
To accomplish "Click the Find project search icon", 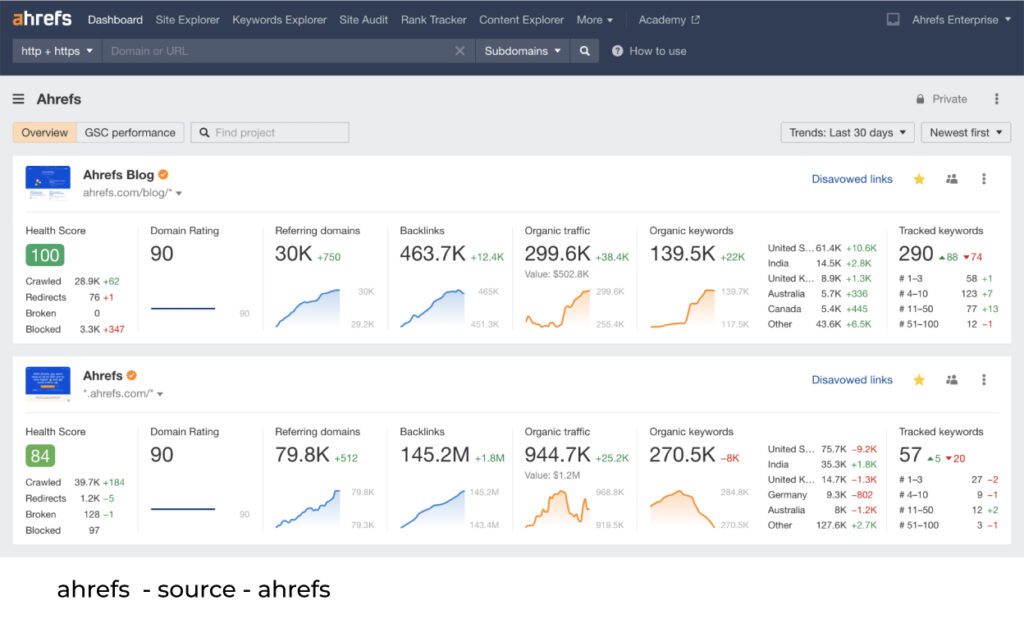I will point(204,133).
